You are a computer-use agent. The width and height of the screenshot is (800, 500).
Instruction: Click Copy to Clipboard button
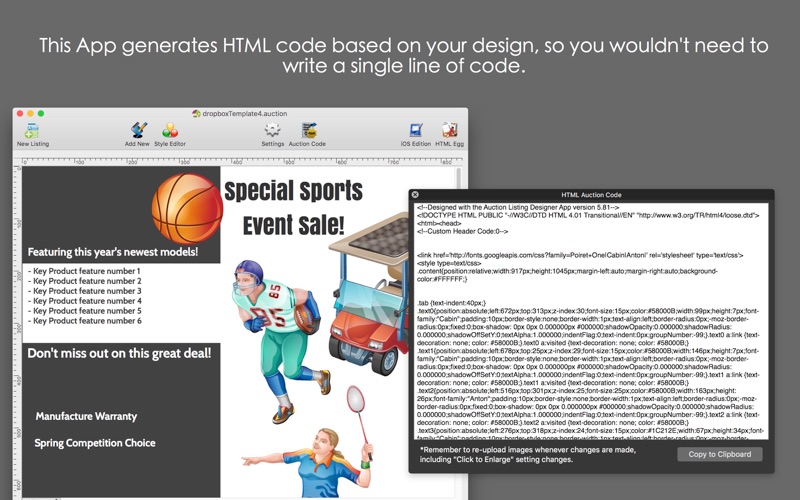pyautogui.click(x=719, y=454)
